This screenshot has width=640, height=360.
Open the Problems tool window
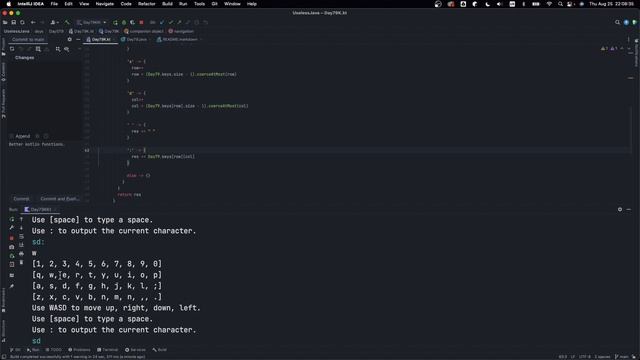click(79, 350)
